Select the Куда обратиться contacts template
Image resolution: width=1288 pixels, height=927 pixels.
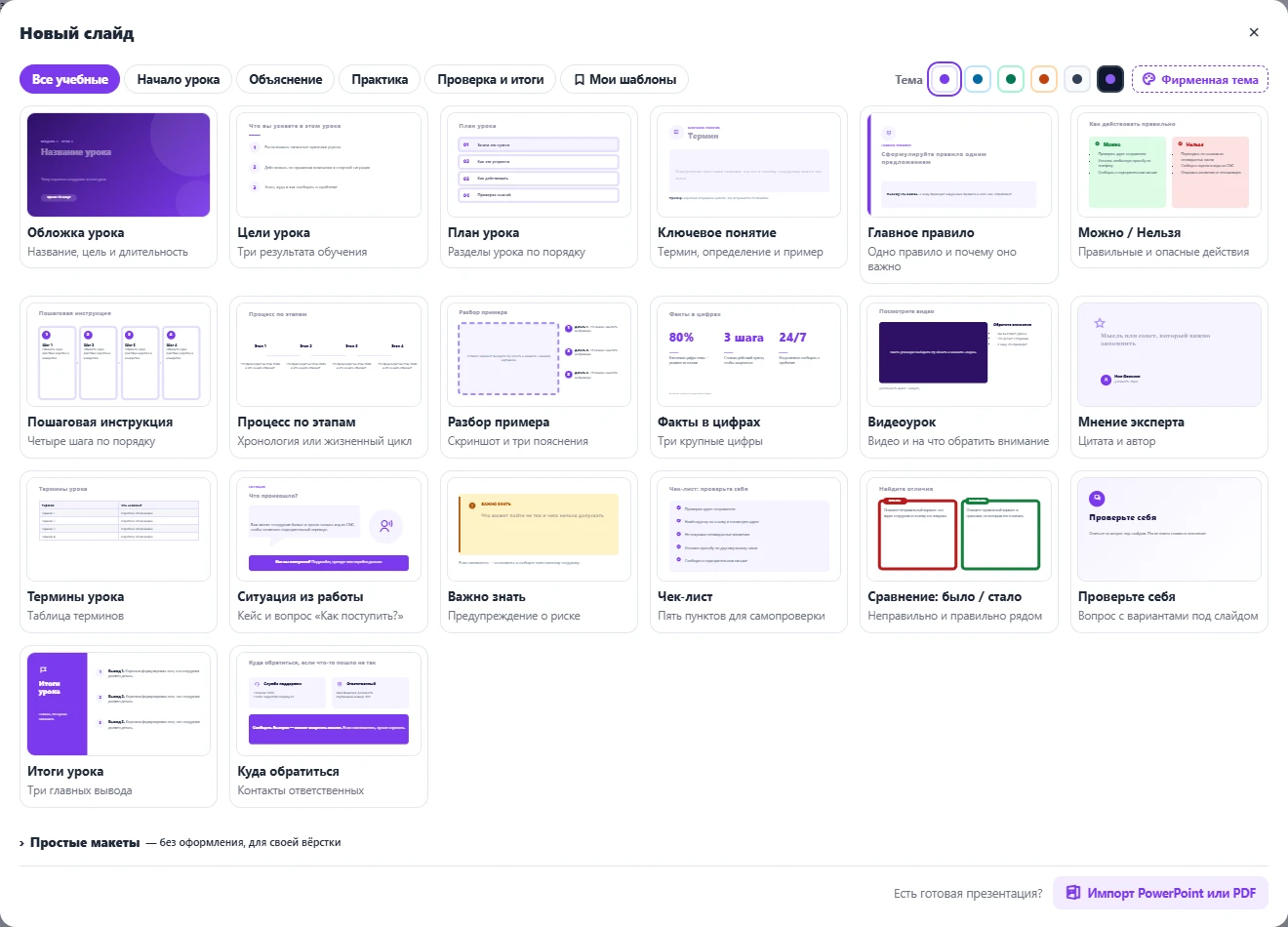point(329,726)
